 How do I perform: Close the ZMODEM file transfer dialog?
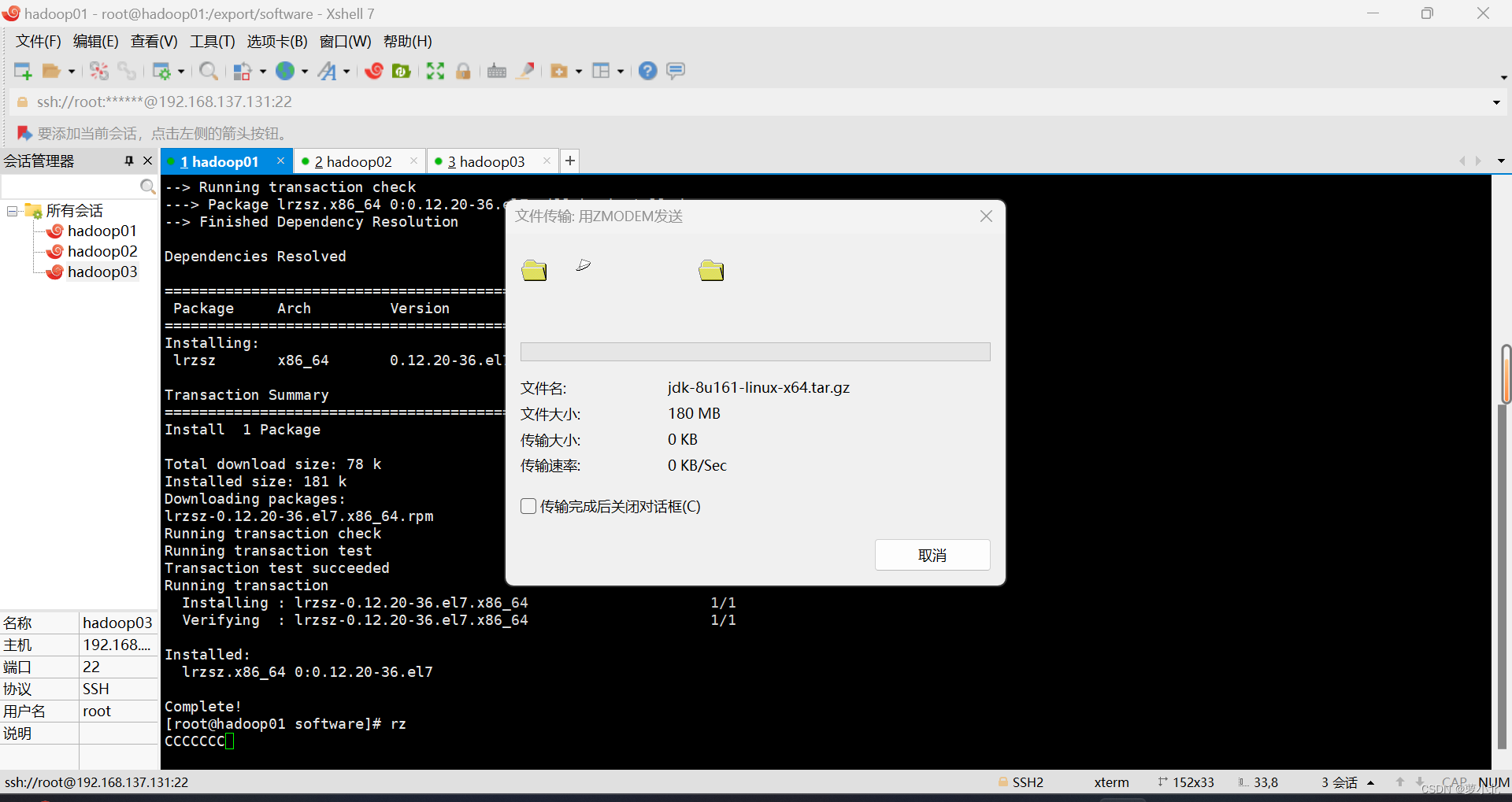[x=986, y=216]
